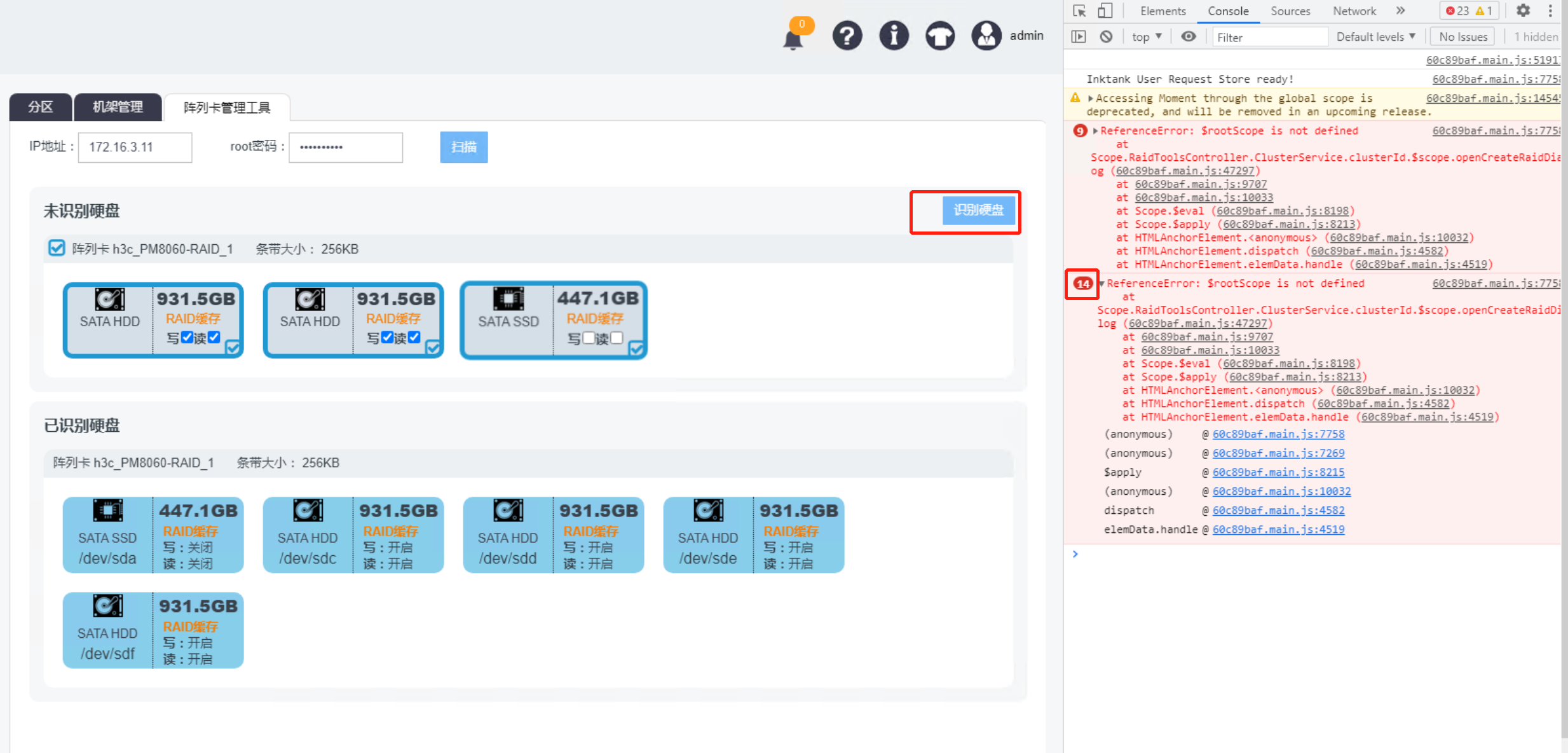Expand the first $rootScope ReferenceError entry

1095,131
